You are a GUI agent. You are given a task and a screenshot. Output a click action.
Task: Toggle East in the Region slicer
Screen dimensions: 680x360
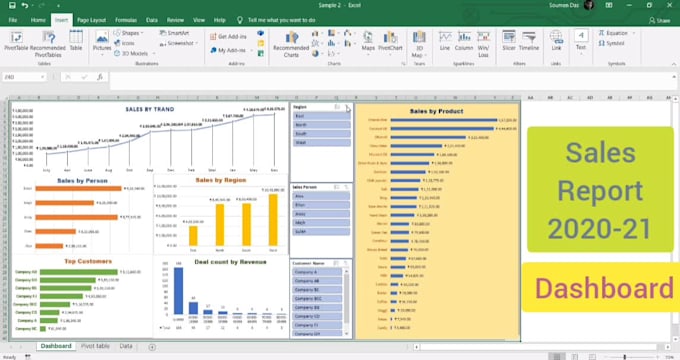tap(321, 116)
